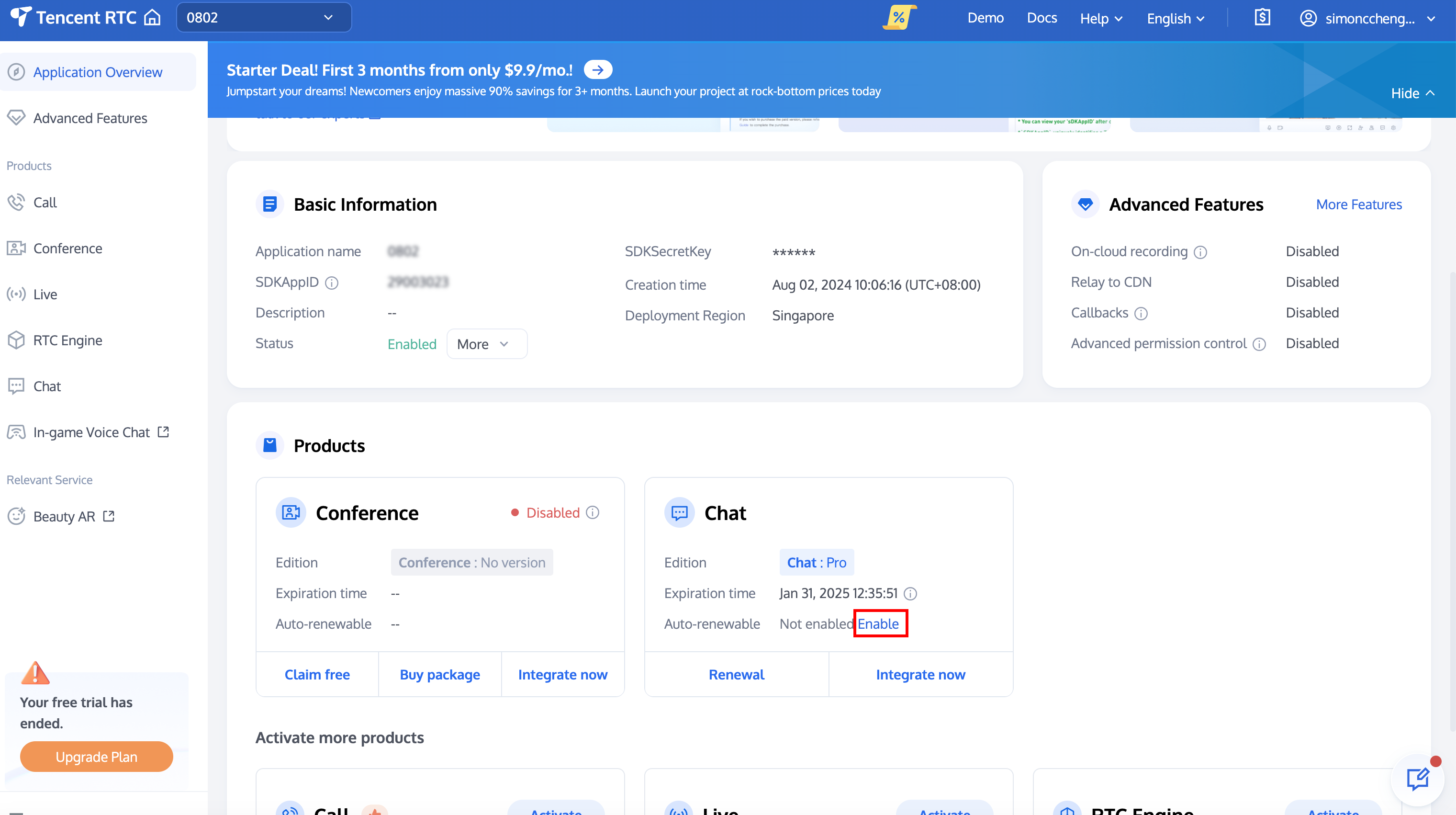The image size is (1456, 815).
Task: Open the English language dropdown
Action: click(x=1176, y=19)
